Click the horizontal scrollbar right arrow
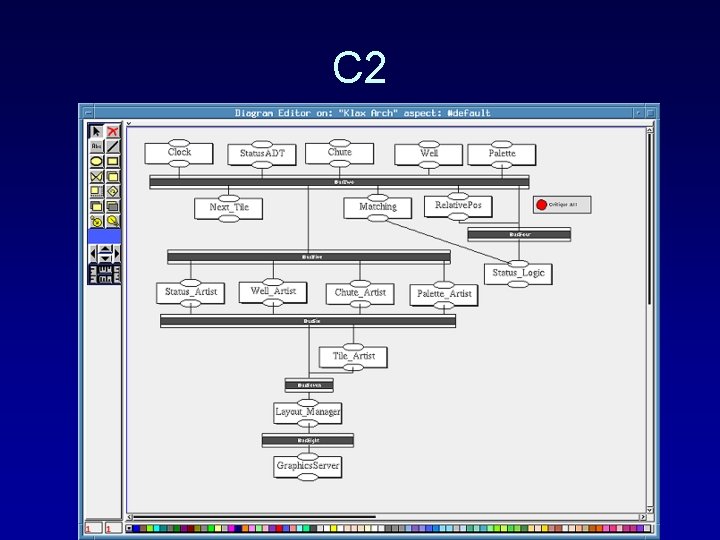 point(643,517)
